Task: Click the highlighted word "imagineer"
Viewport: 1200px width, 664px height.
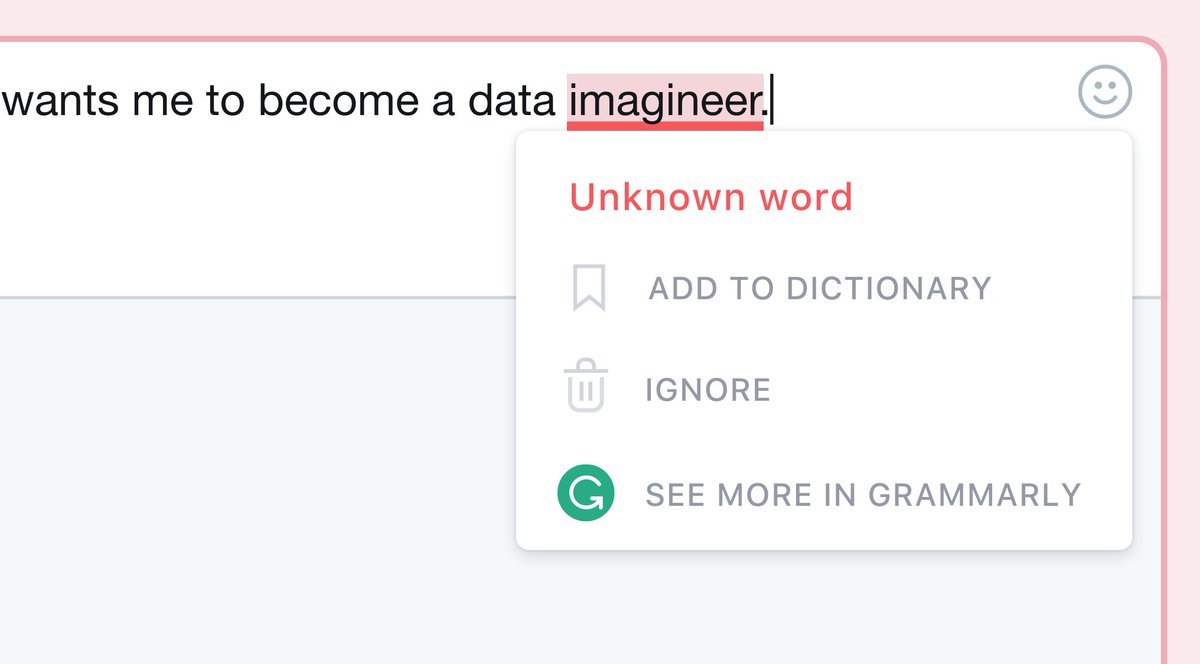Action: click(x=664, y=101)
